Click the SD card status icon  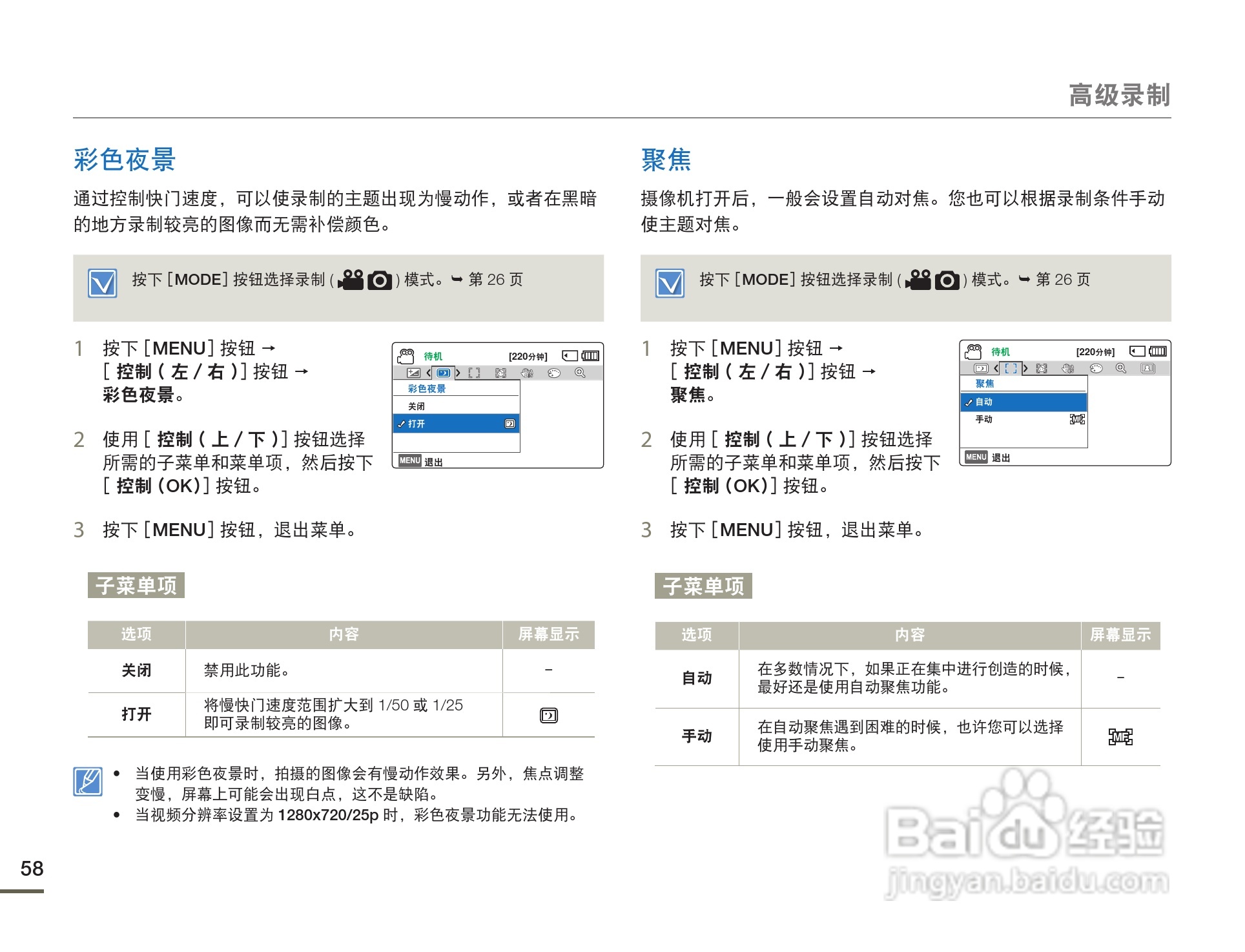[570, 356]
